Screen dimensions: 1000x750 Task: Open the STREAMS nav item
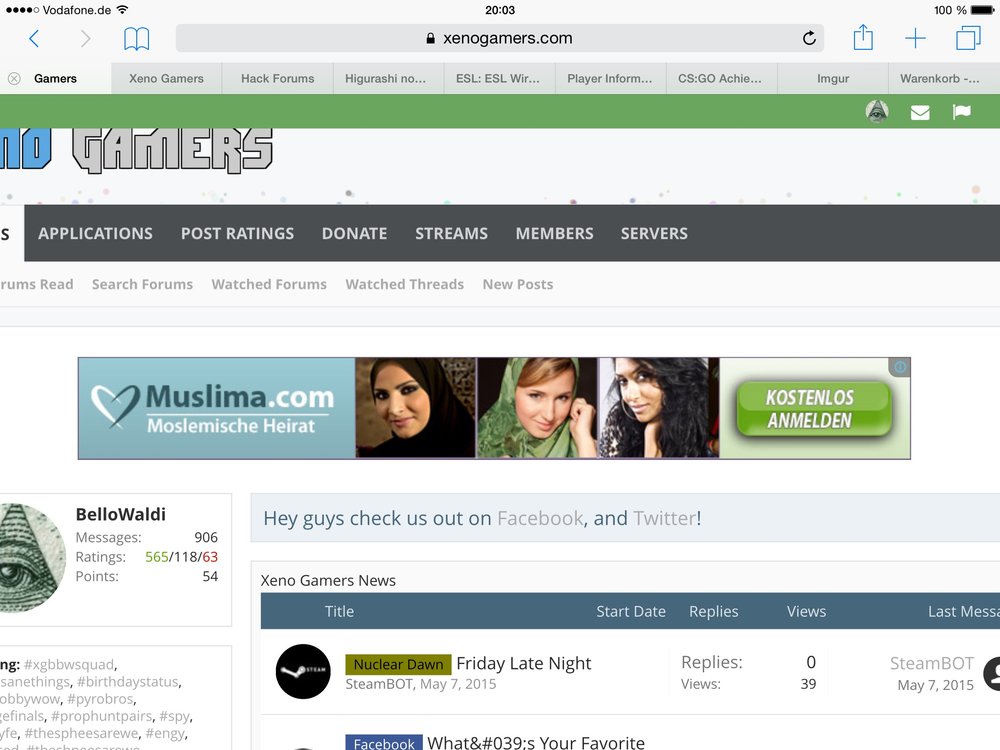point(452,233)
